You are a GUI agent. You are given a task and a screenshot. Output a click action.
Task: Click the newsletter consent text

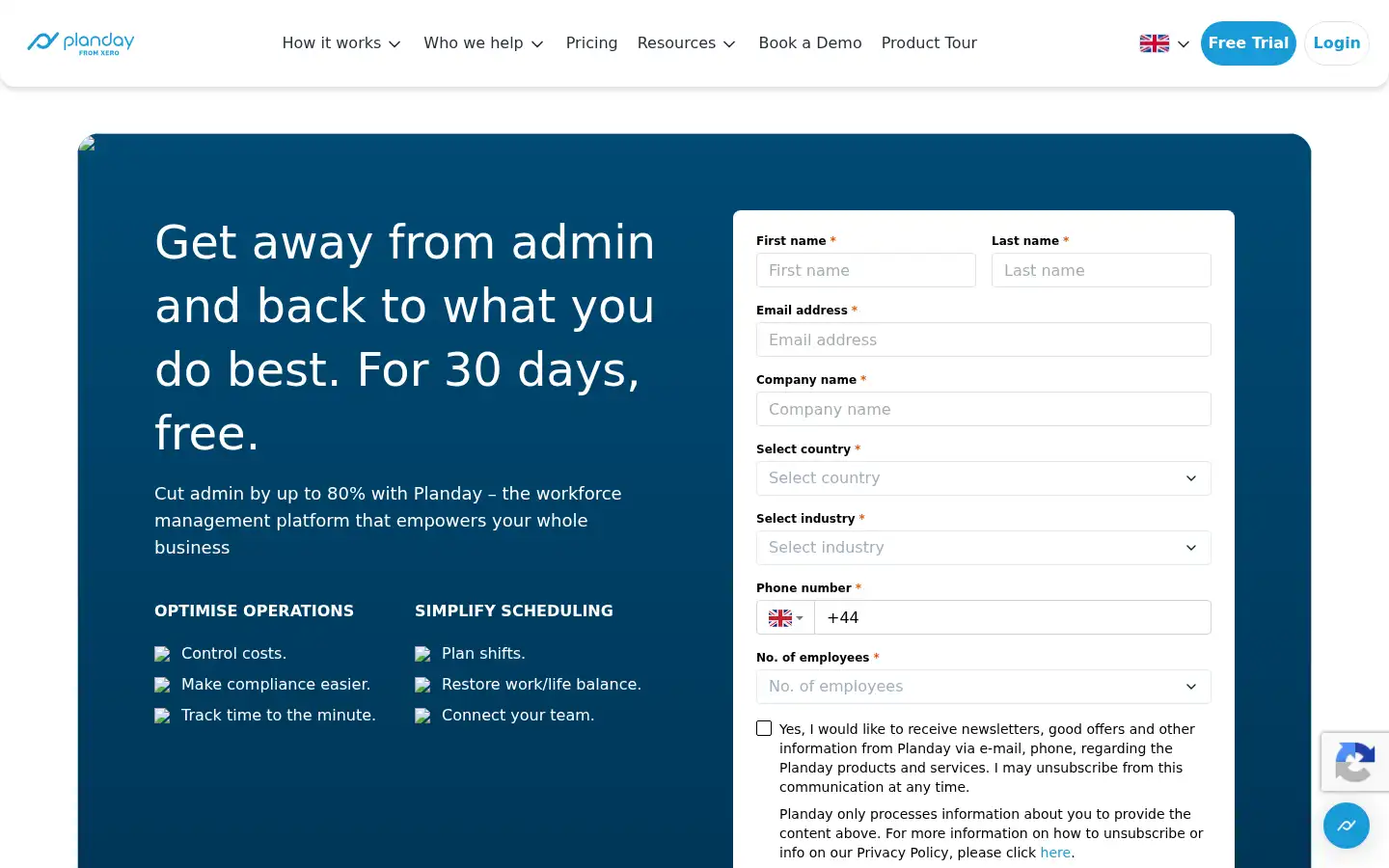click(987, 758)
